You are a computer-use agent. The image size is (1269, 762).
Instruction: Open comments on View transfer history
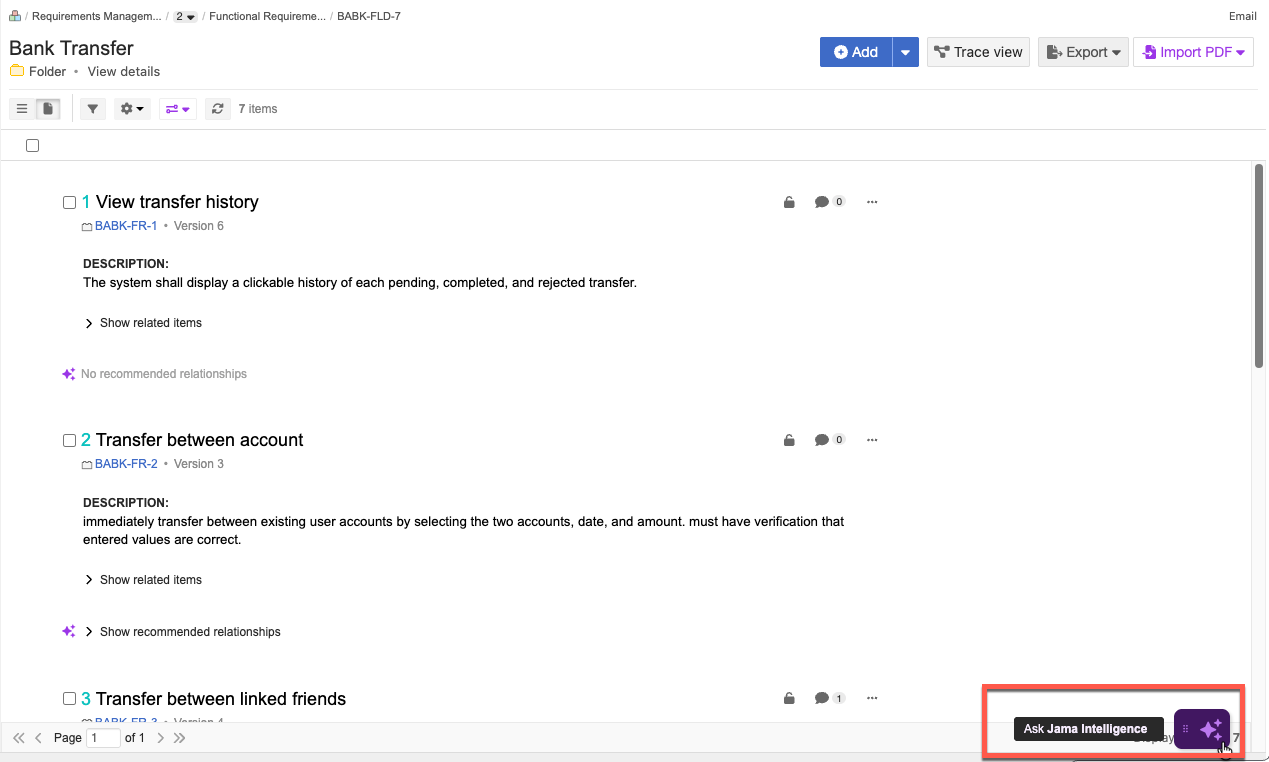pyautogui.click(x=829, y=202)
